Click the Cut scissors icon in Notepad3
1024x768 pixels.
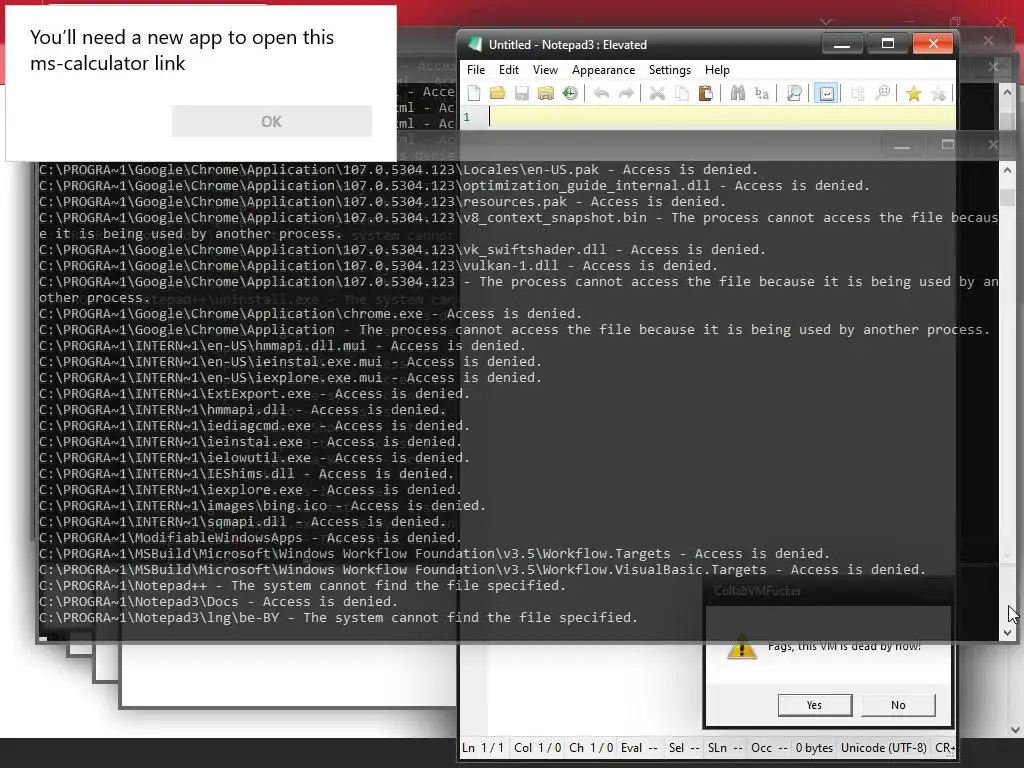pos(657,93)
